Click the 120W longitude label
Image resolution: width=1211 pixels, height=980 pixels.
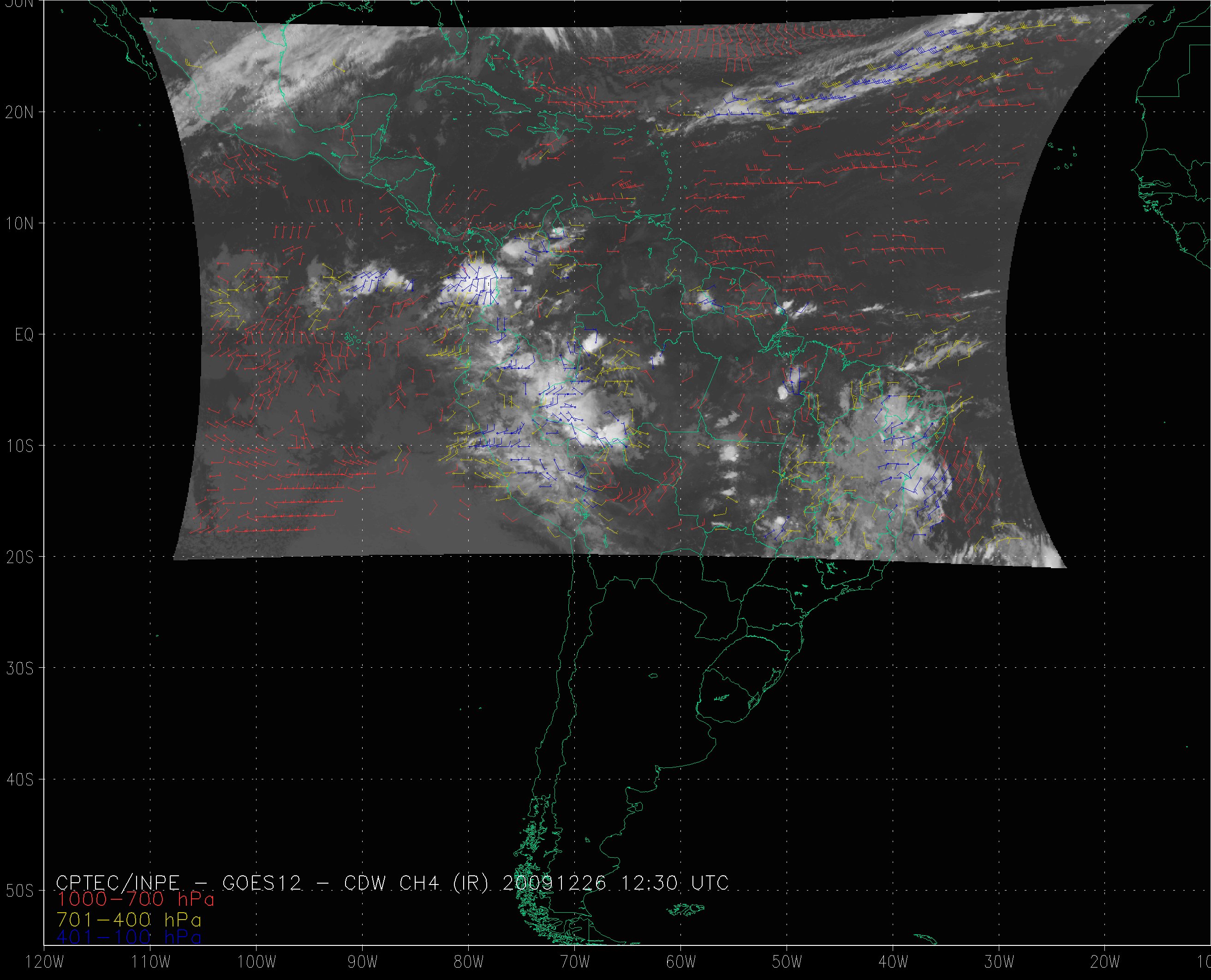point(45,962)
